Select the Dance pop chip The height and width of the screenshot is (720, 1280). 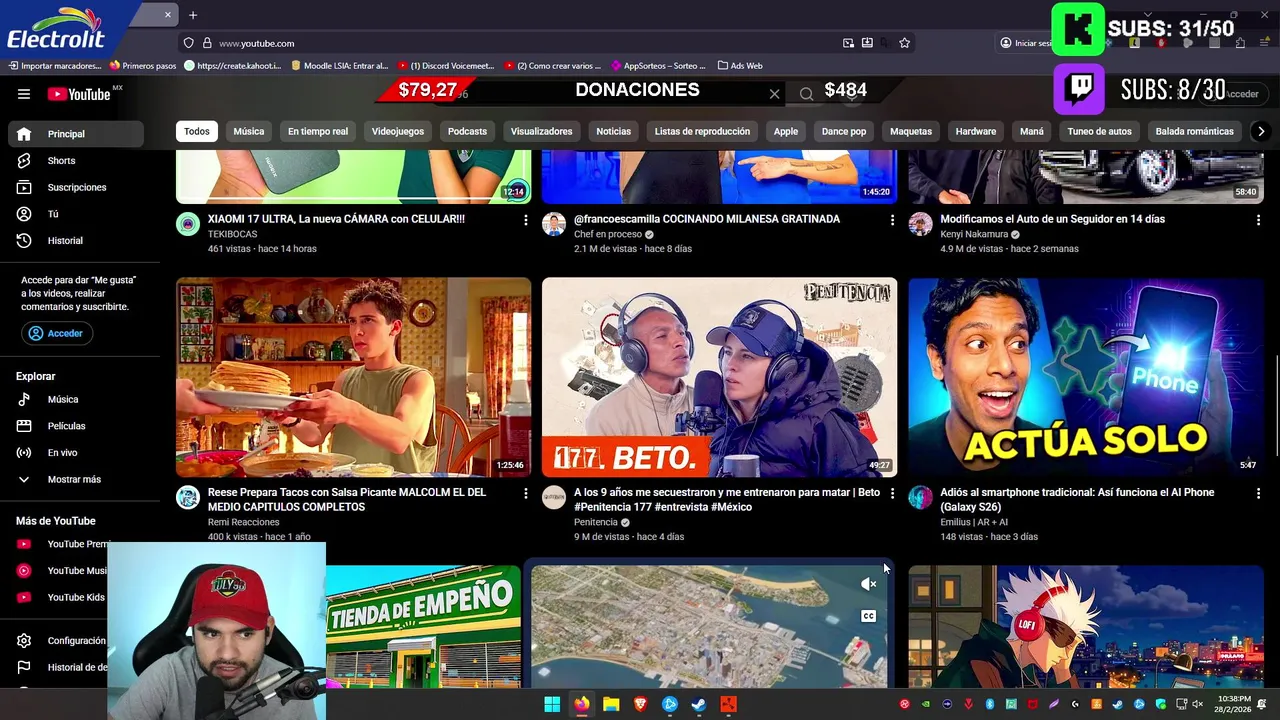[x=844, y=131]
